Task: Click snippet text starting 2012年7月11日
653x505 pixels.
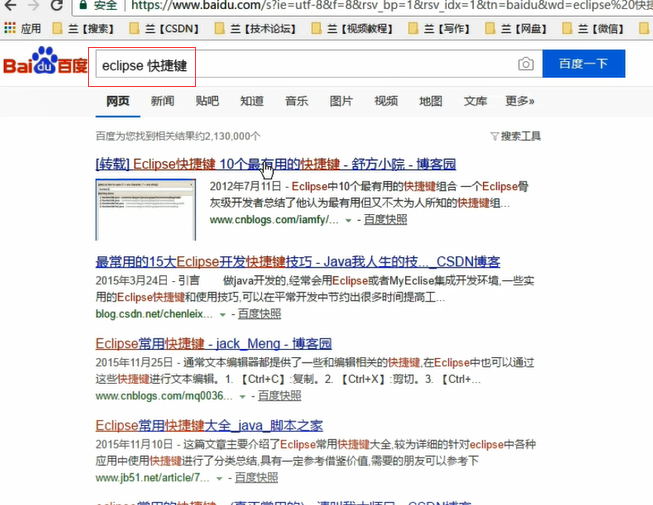Action: [x=369, y=195]
